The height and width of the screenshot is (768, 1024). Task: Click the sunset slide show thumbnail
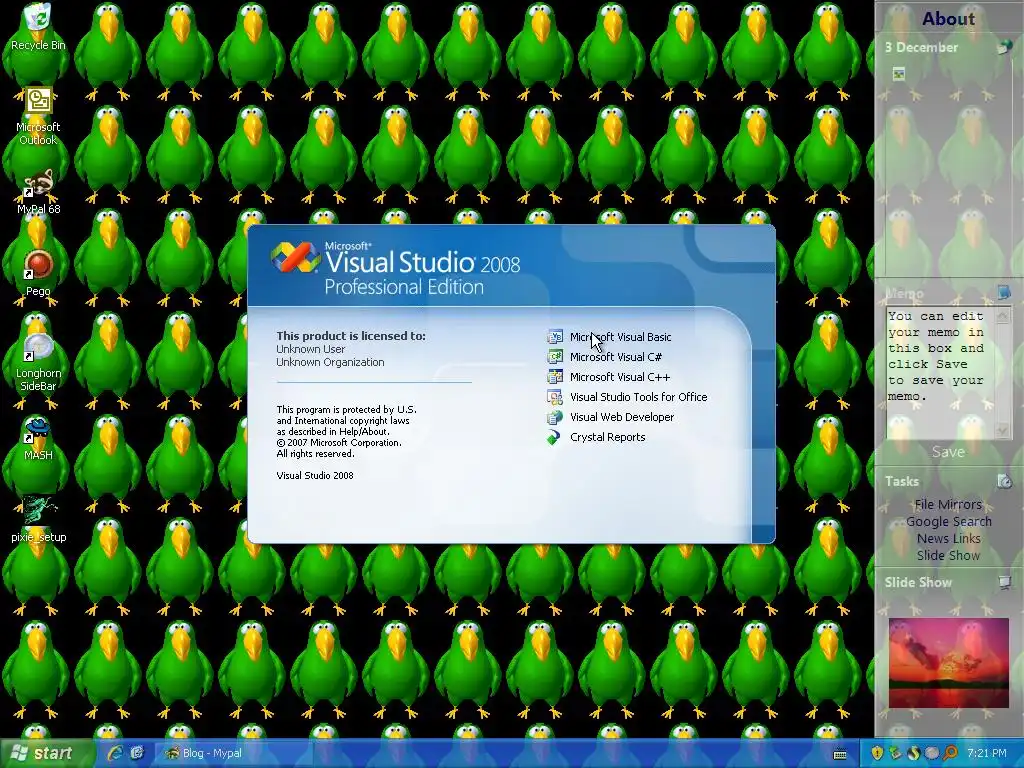pos(948,663)
